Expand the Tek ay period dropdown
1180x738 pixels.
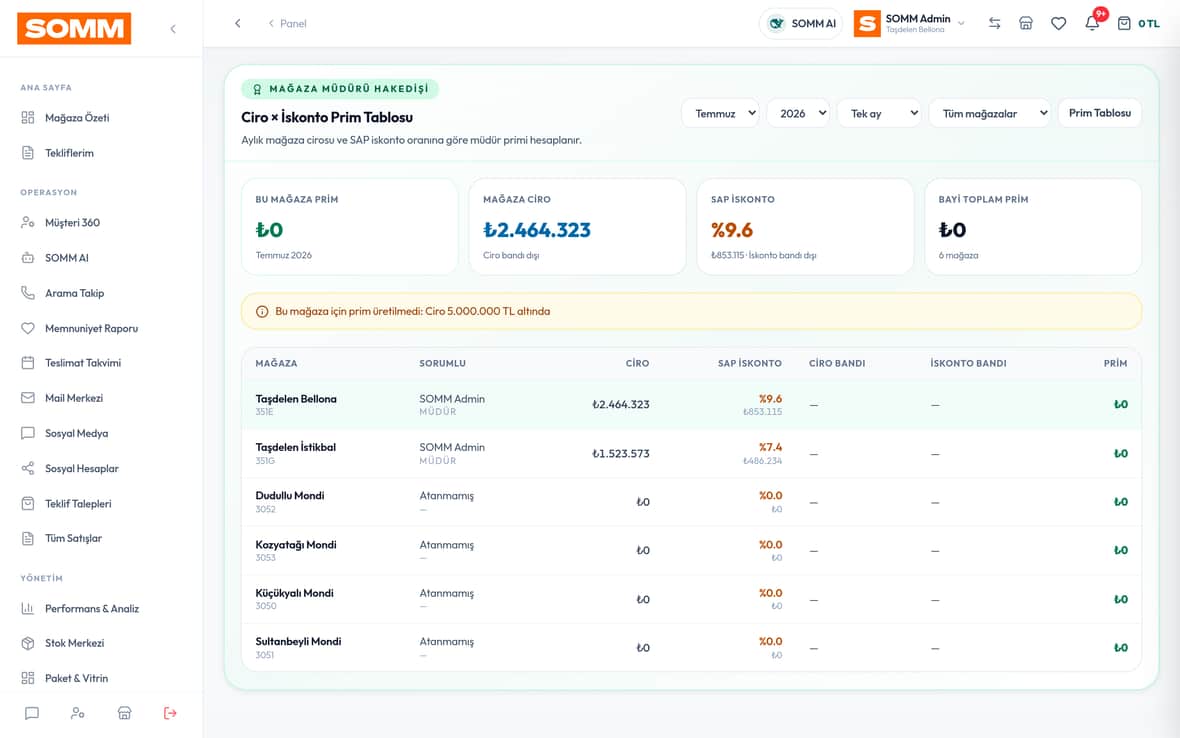pos(879,114)
